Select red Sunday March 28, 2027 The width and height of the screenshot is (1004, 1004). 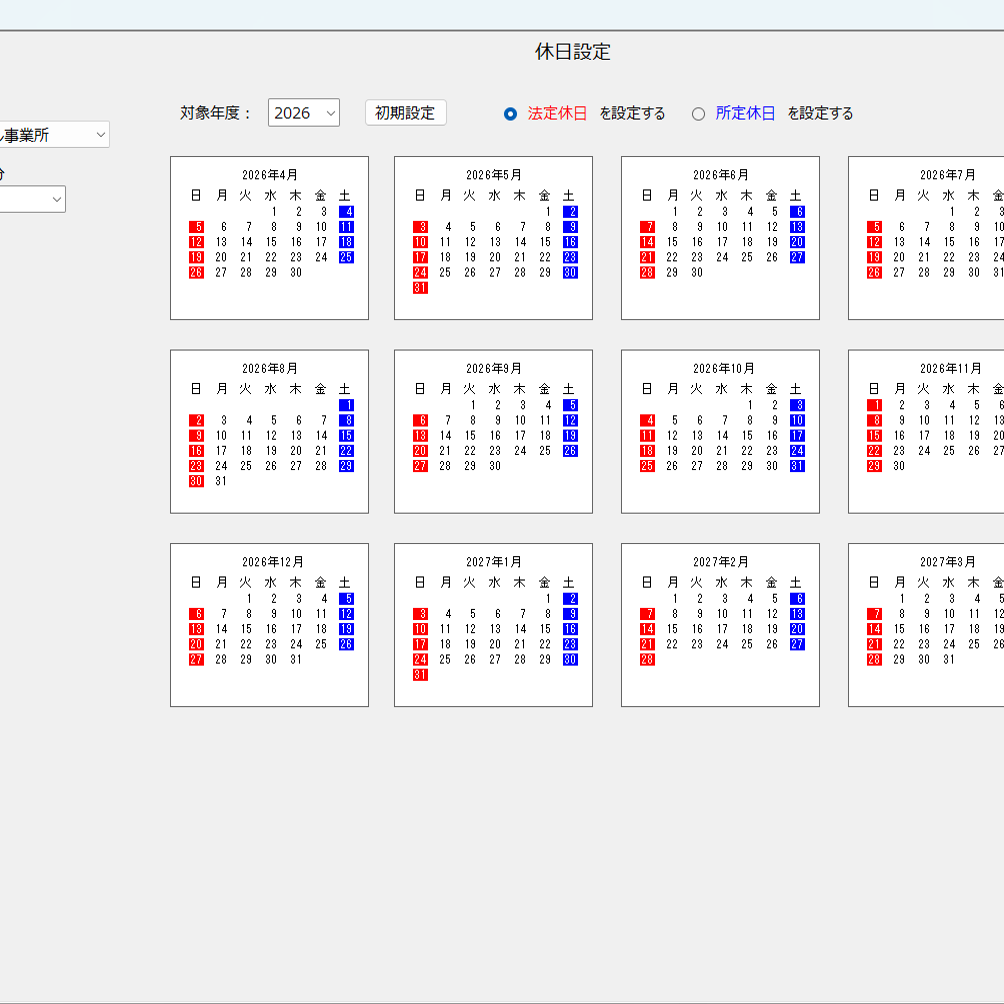coord(875,660)
